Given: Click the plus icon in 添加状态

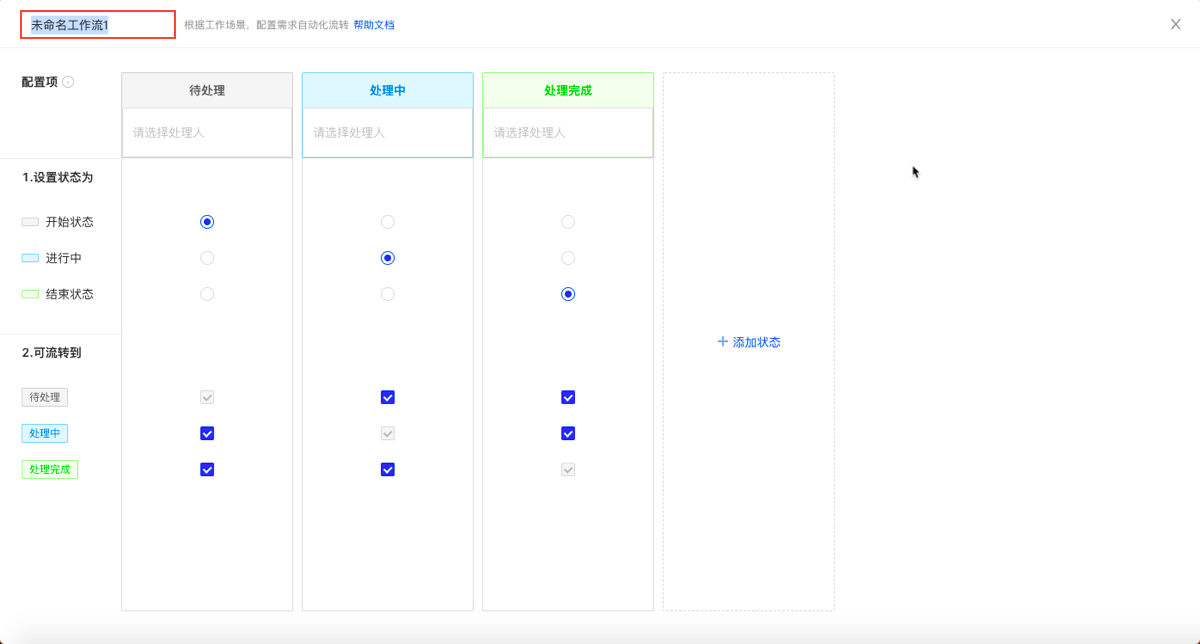Looking at the screenshot, I should 723,342.
